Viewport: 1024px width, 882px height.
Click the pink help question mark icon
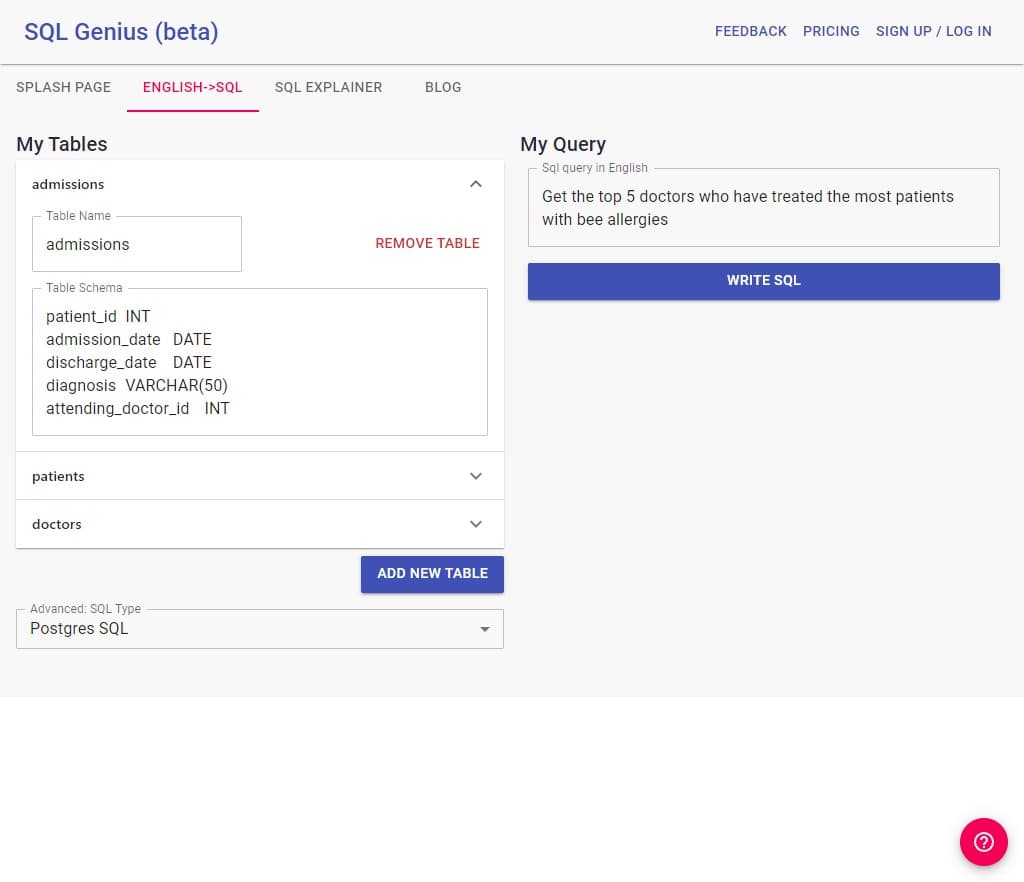(x=983, y=841)
